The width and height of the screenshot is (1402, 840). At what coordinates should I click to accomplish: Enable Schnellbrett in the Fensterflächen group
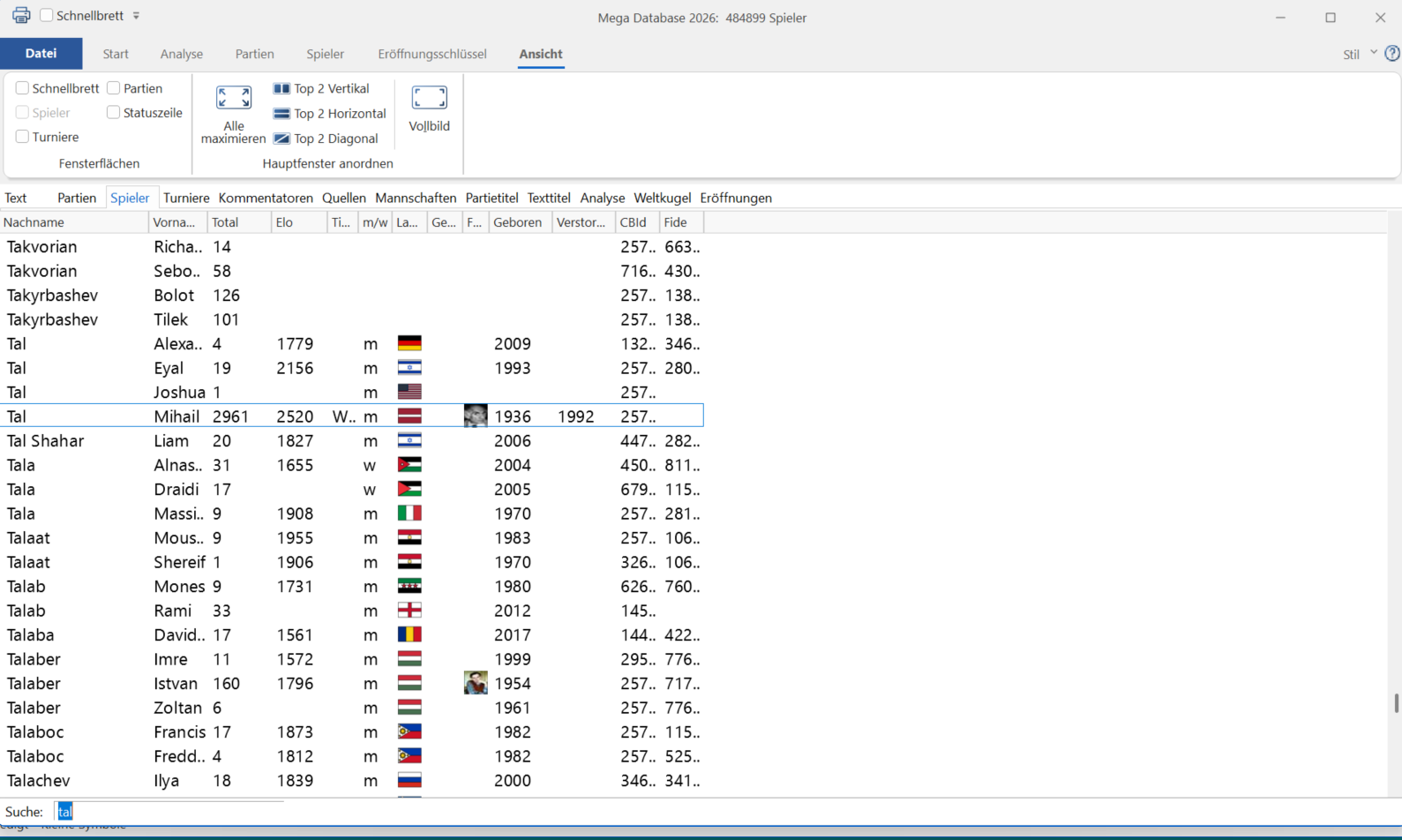coord(22,88)
